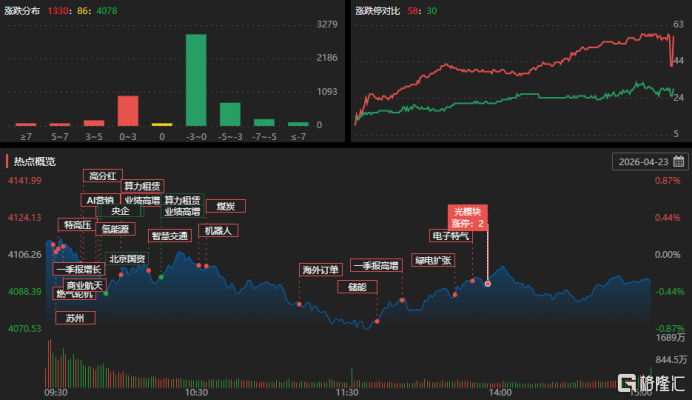
Task: Click the 绿电扩张 hotspot label
Action: [433, 260]
